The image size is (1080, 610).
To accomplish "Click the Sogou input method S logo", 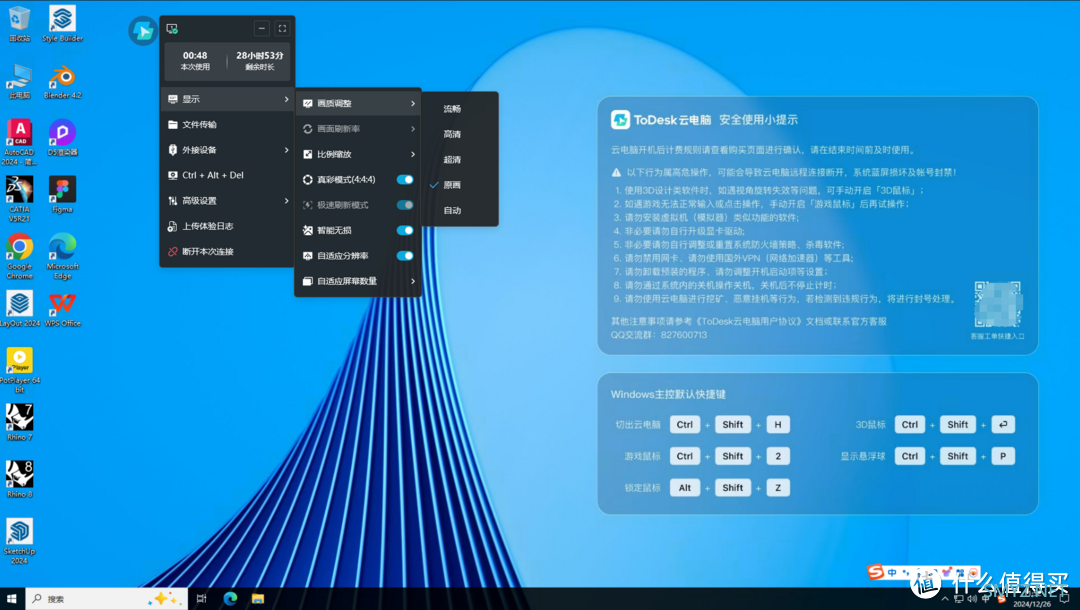I will tap(875, 571).
